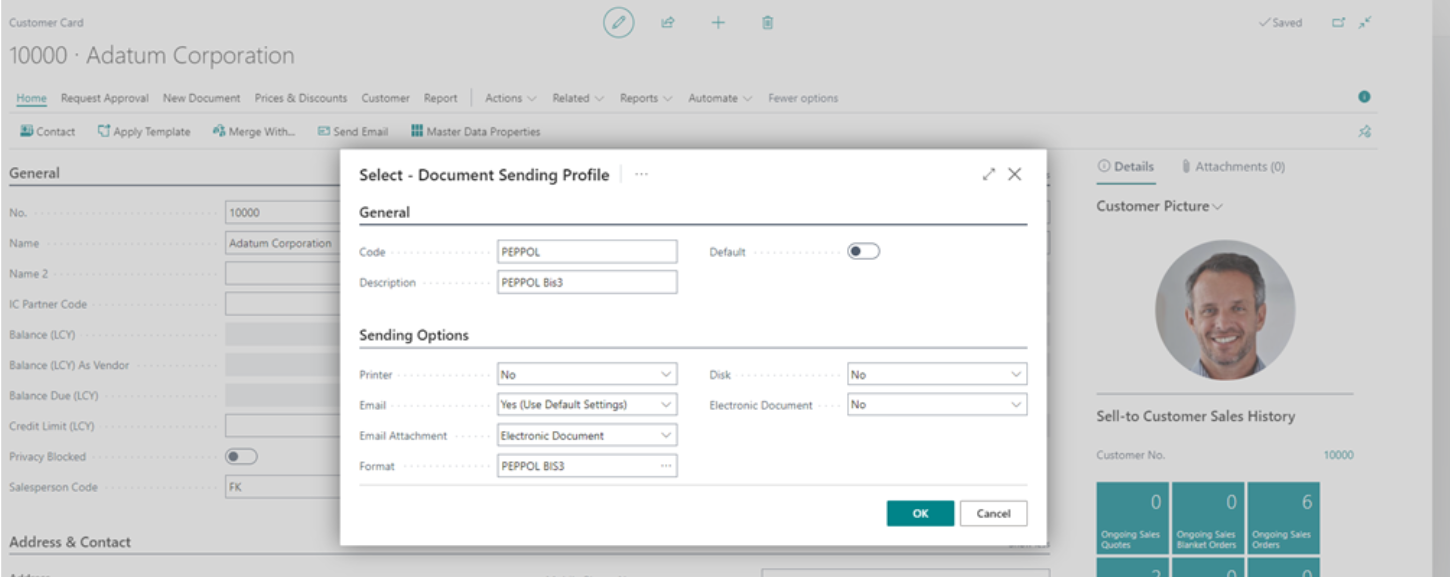Click the customer picture thumbnail
Viewport: 1450px width, 577px height.
click(1225, 310)
